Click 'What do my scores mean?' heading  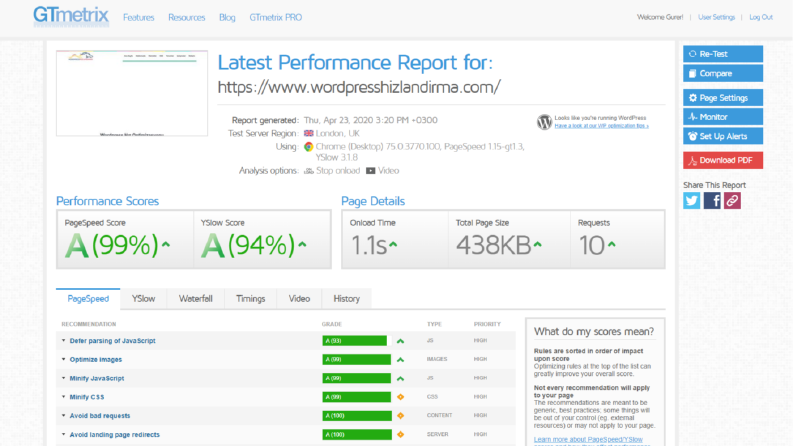[594, 332]
